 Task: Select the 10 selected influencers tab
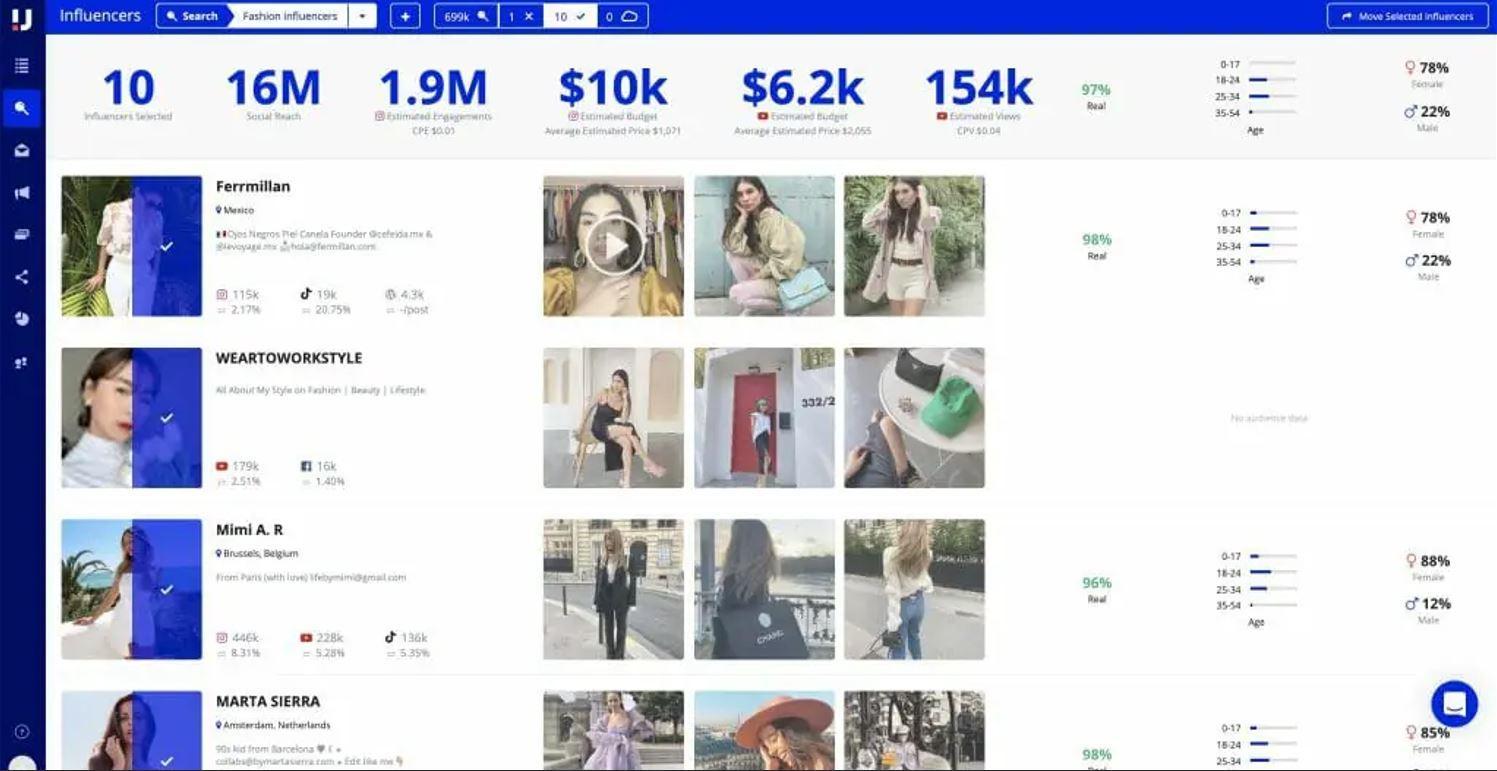pos(570,16)
